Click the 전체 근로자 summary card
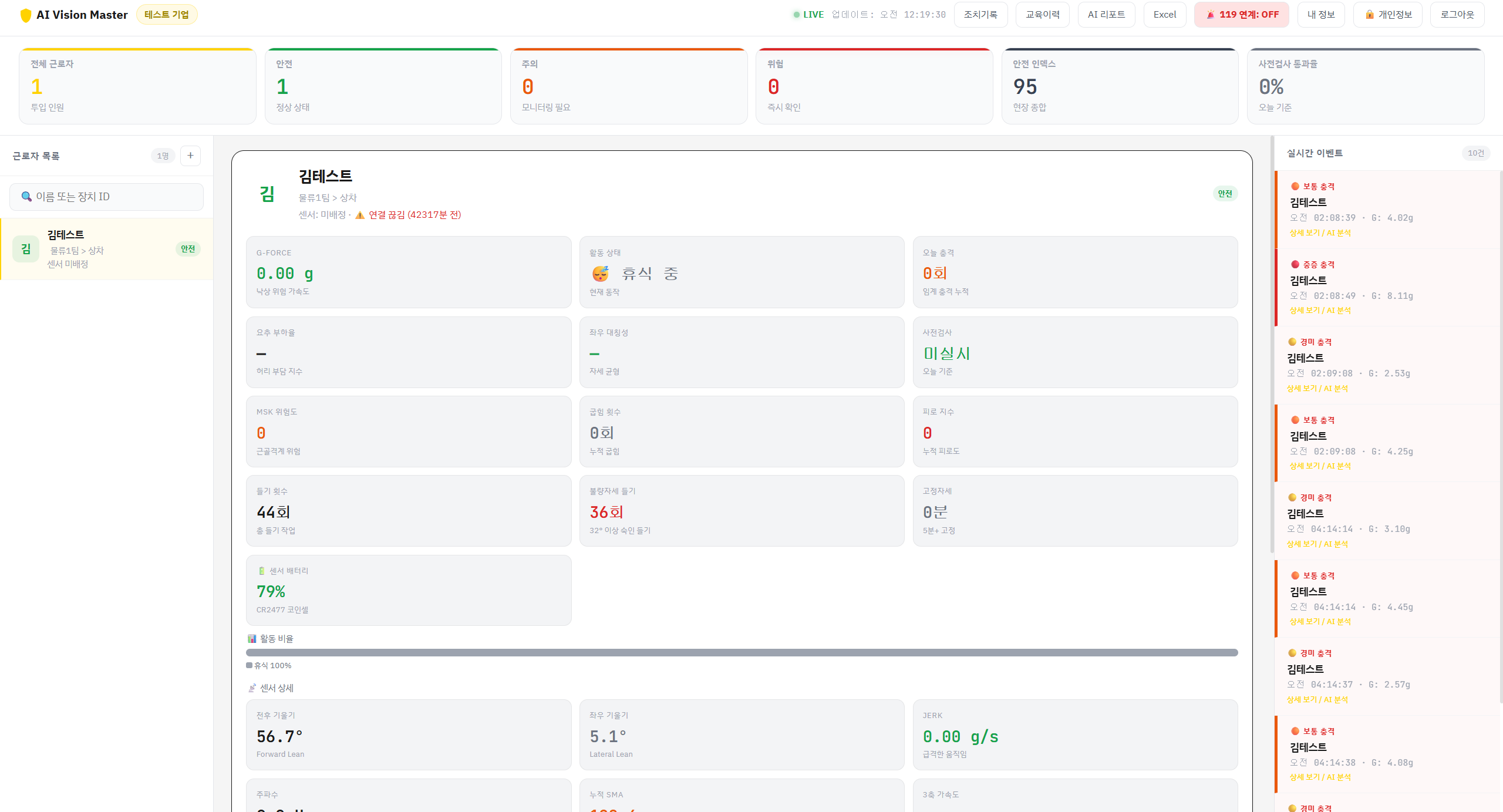The height and width of the screenshot is (812, 1503). (137, 86)
